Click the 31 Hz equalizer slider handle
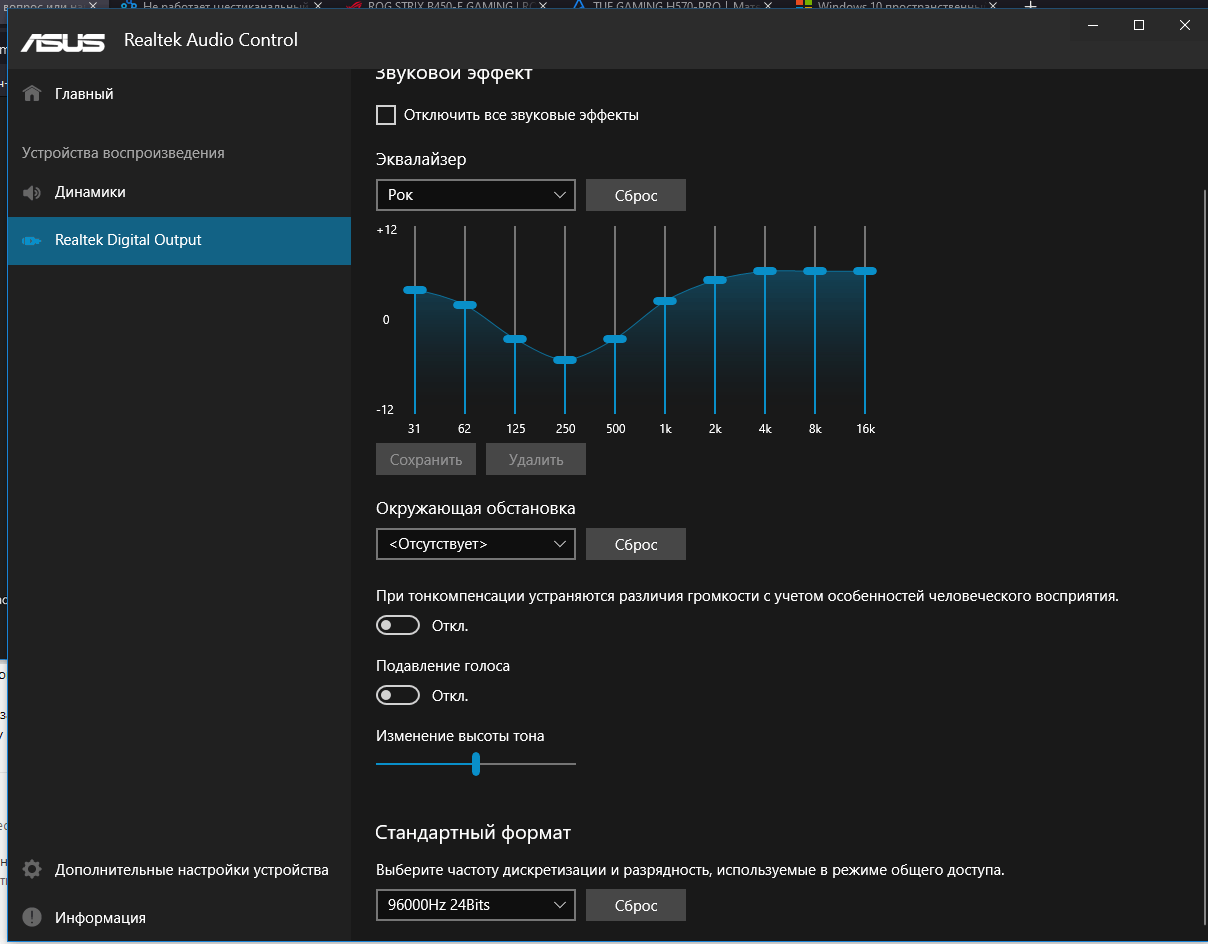Image resolution: width=1208 pixels, height=944 pixels. click(415, 290)
